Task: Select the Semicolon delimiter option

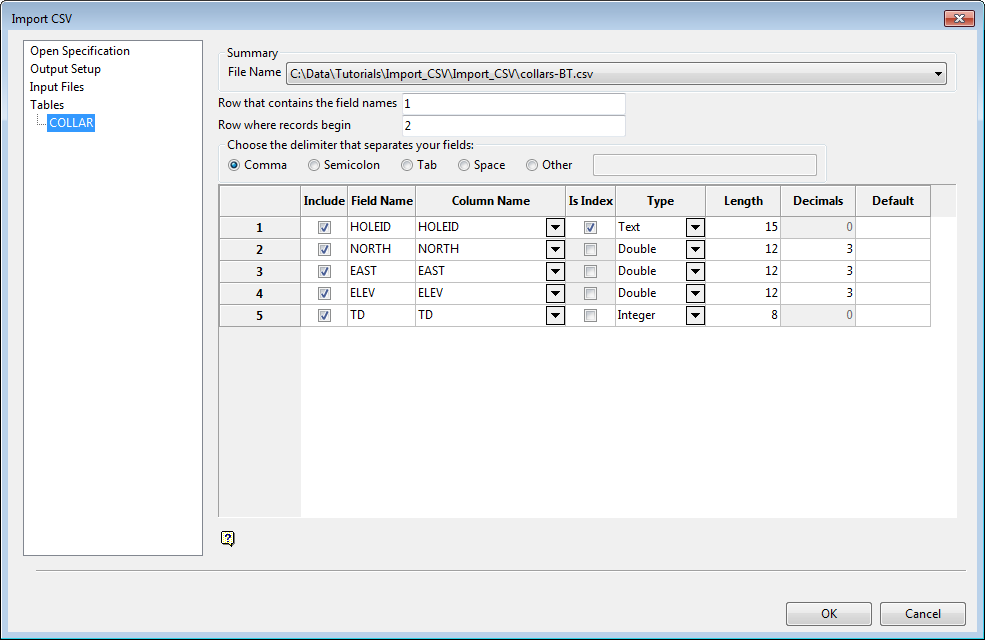Action: click(314, 165)
